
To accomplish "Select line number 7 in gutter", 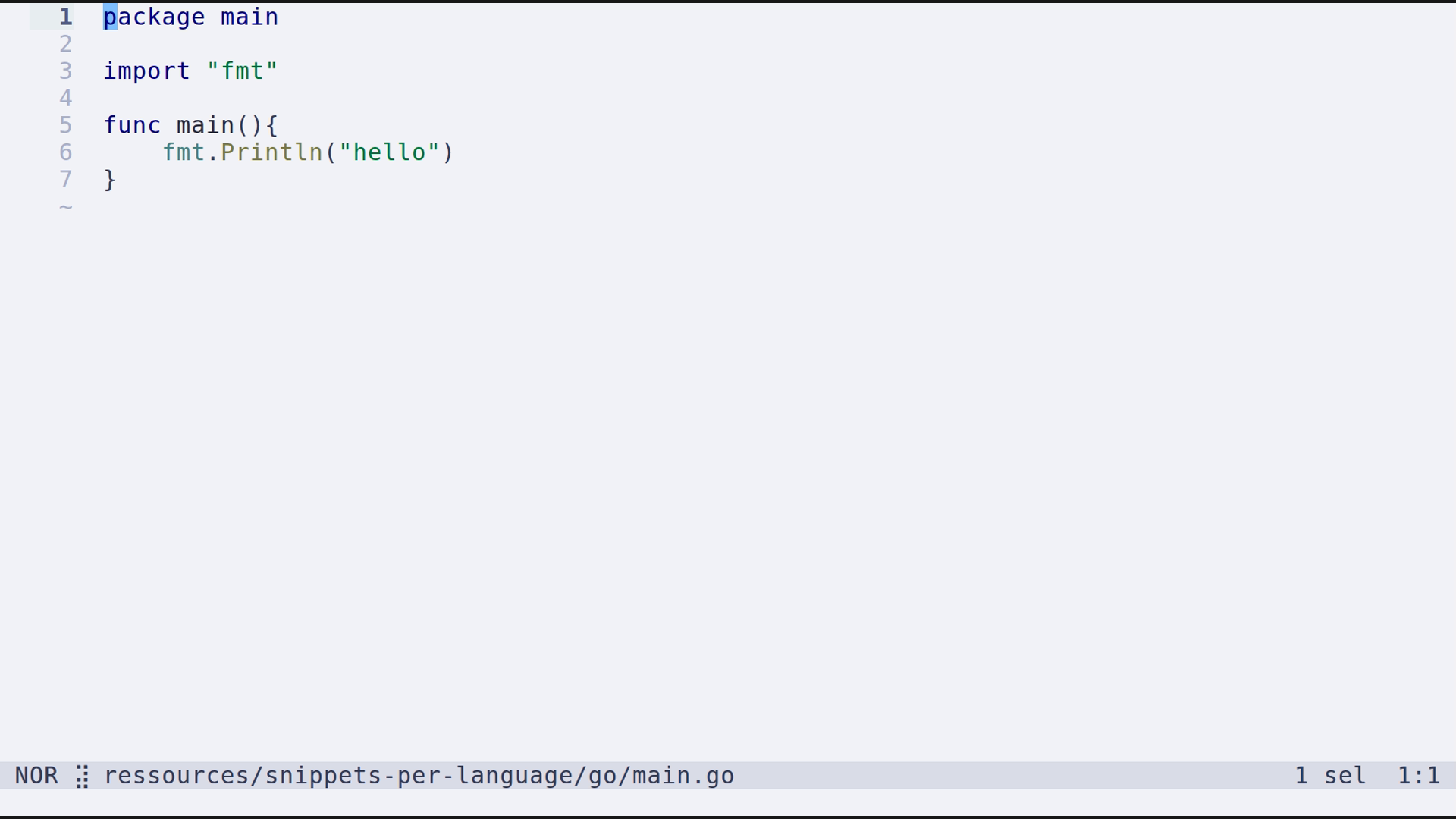I will tap(66, 180).
